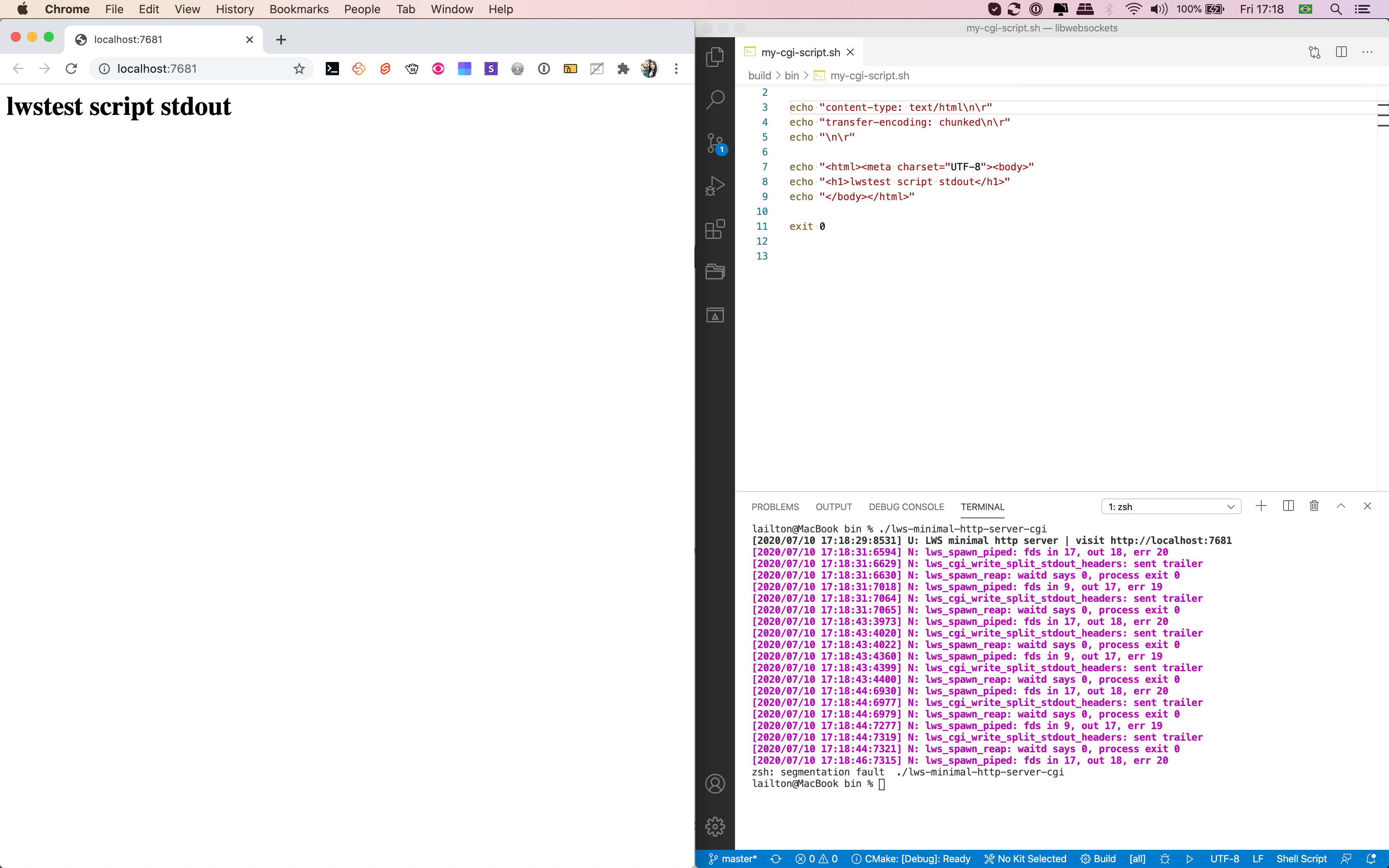Create a new terminal with plus icon
This screenshot has width=1389, height=868.
click(x=1261, y=506)
